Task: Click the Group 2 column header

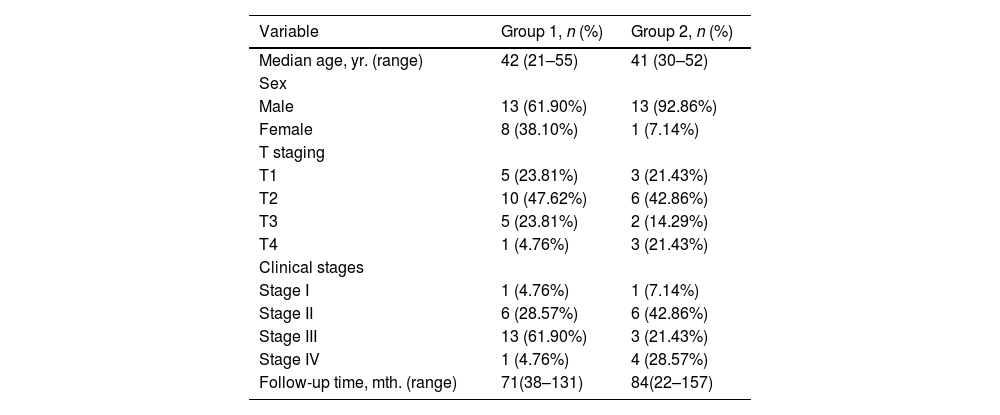Action: pyautogui.click(x=681, y=31)
